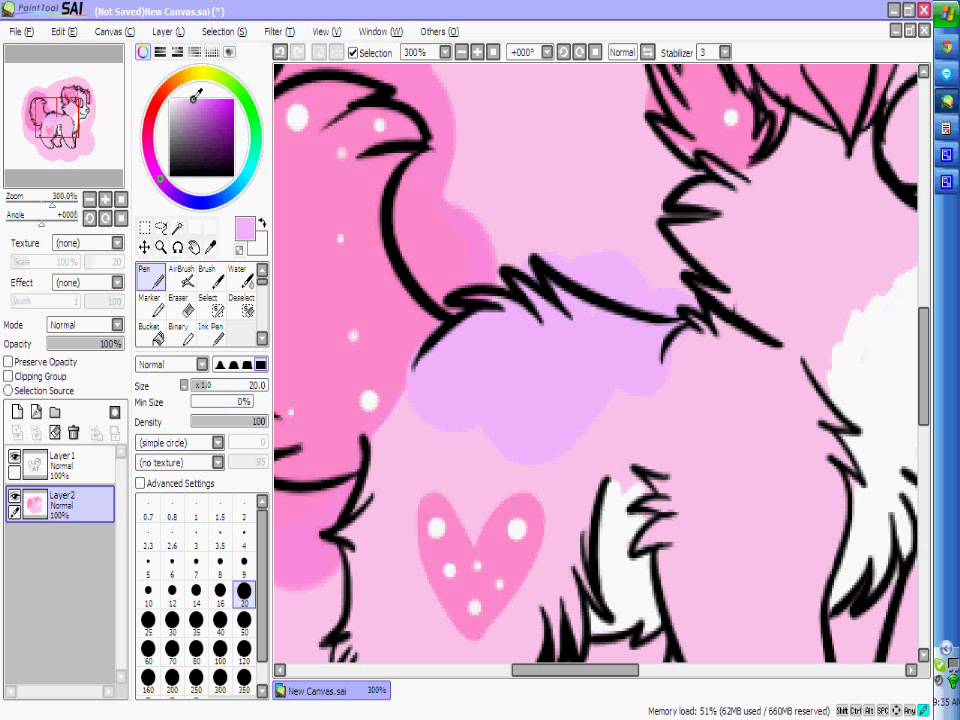This screenshot has width=960, height=720.
Task: Select Layer1 in the layer list
Action: tap(61, 465)
